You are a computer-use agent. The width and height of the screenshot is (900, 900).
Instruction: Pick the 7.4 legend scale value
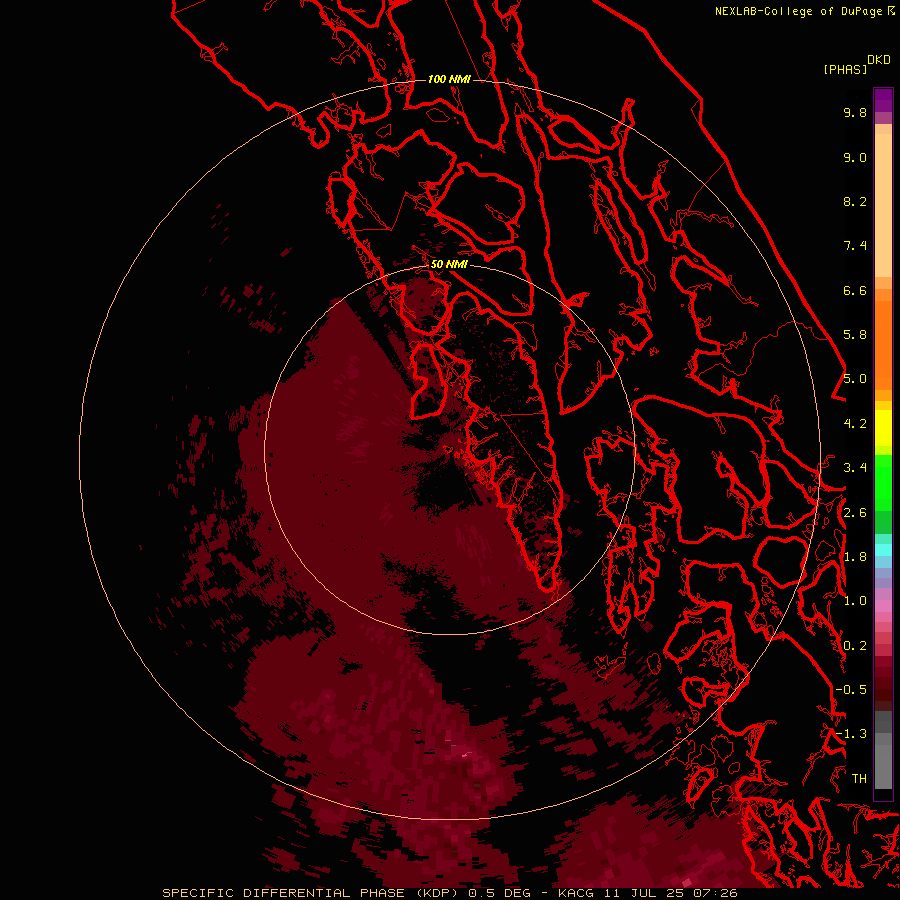(855, 246)
